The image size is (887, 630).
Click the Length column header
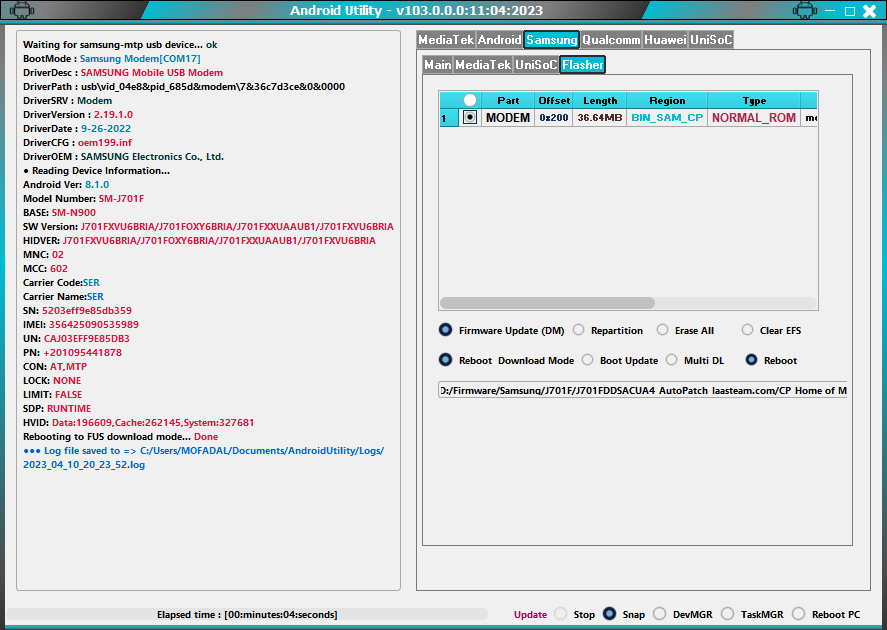point(600,100)
